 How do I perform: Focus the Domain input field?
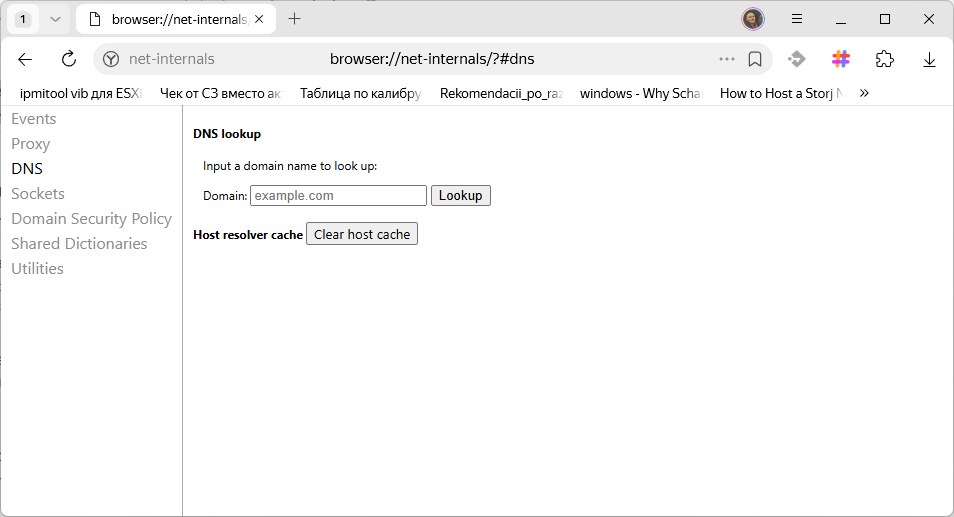click(x=338, y=195)
